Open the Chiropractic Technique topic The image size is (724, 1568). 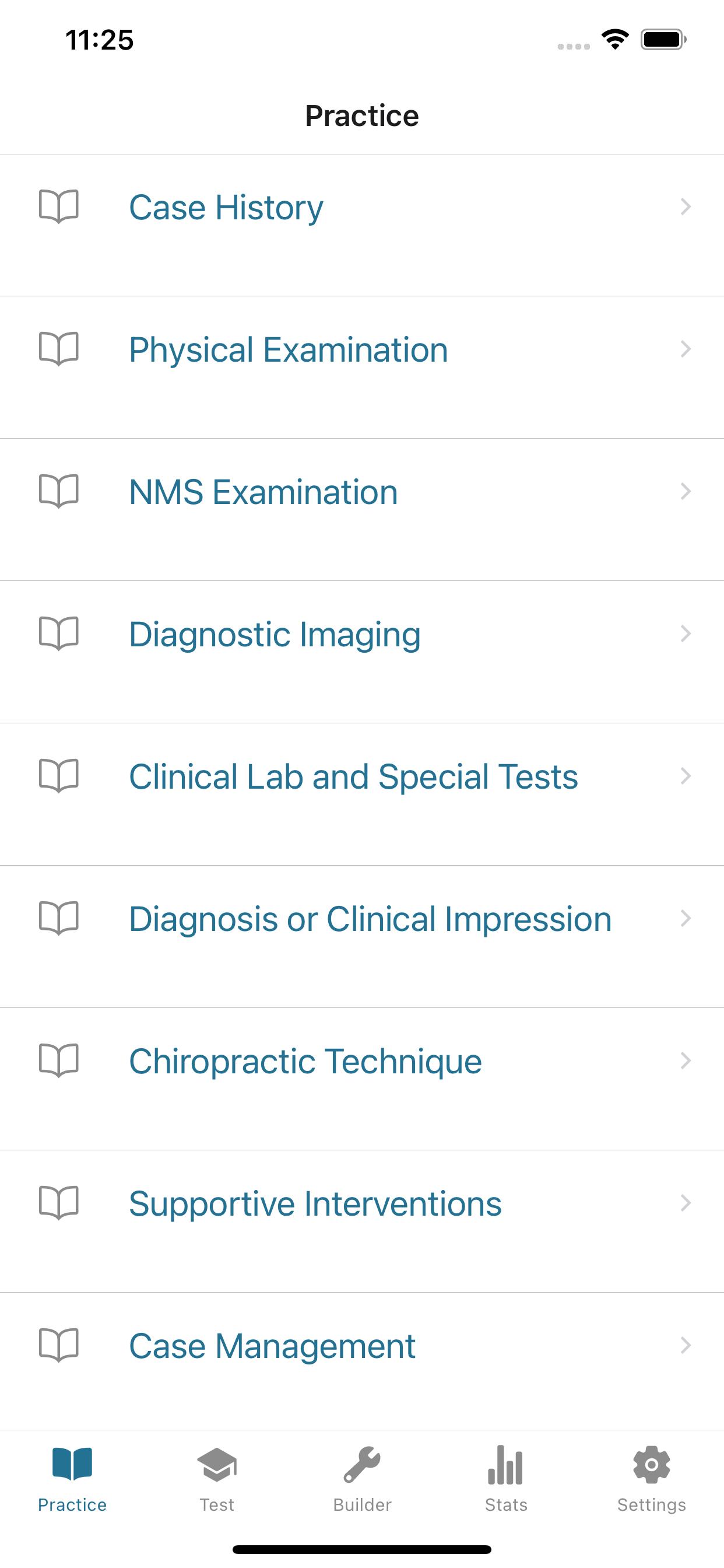[x=362, y=1079]
